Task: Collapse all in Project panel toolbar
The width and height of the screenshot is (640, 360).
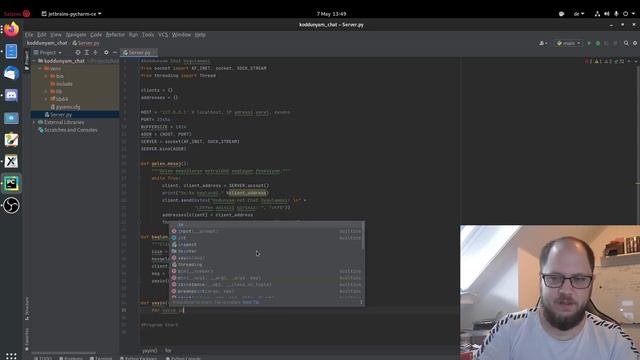Action: (x=95, y=52)
